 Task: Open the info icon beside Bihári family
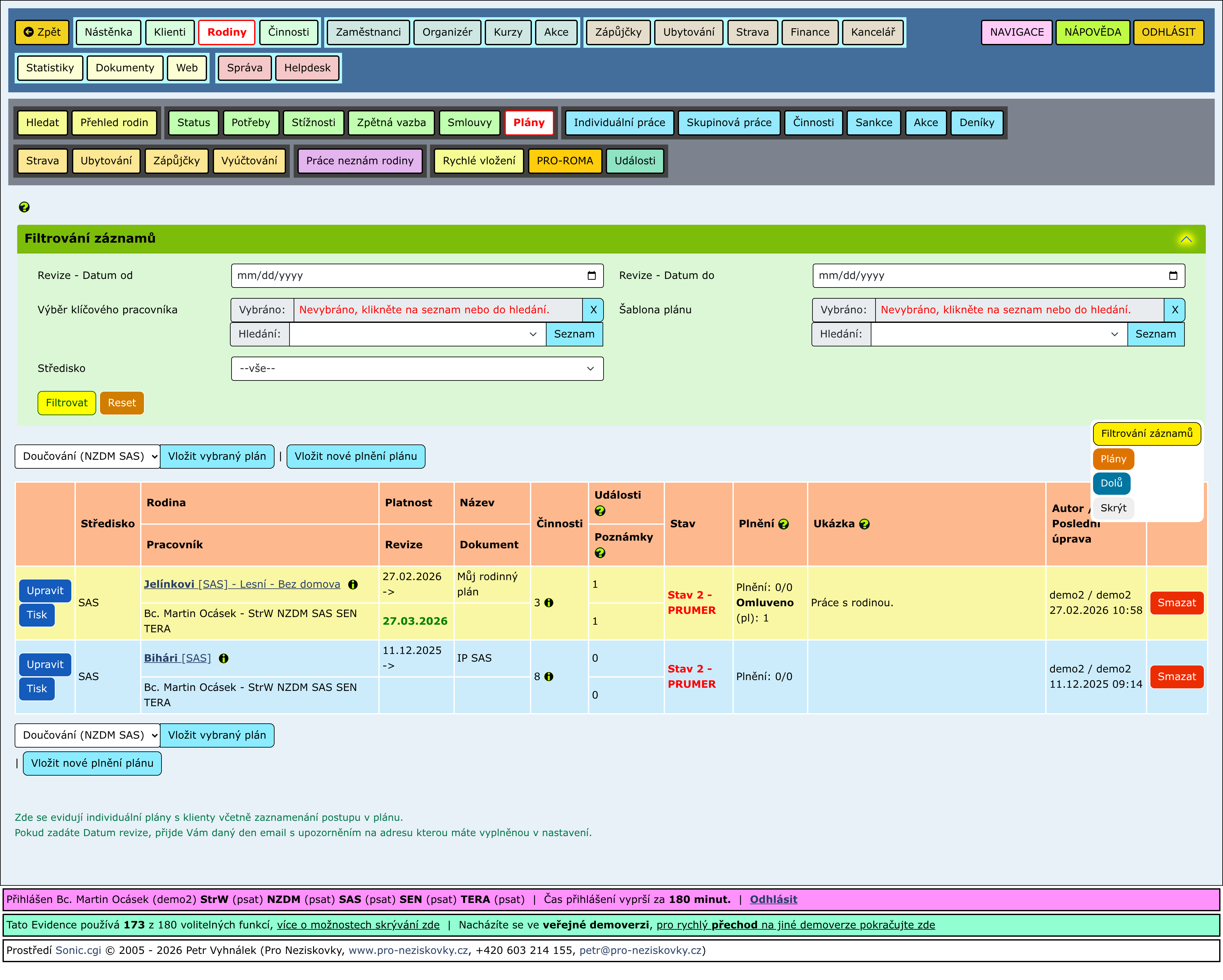click(224, 658)
